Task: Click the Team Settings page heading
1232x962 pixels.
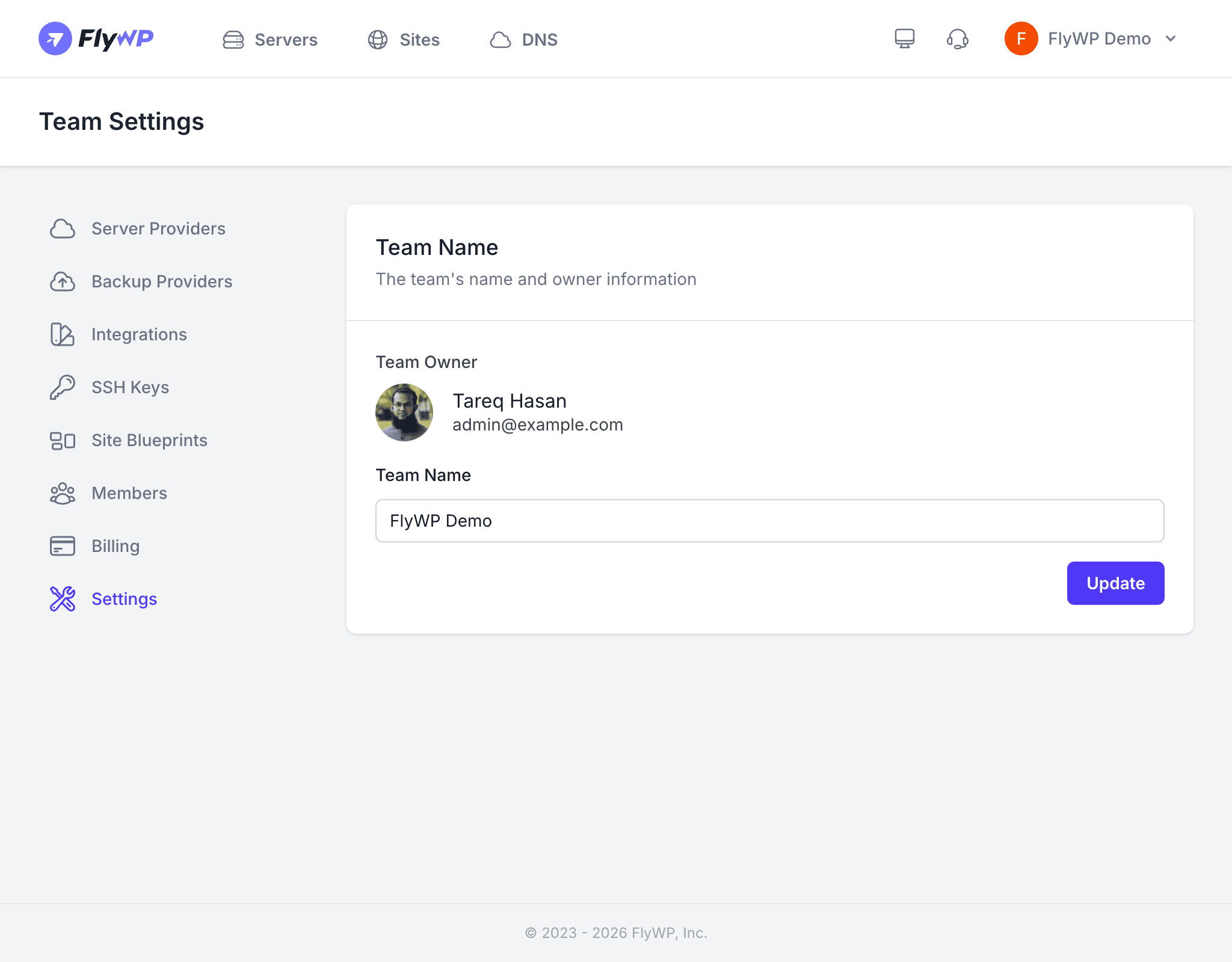Action: (122, 121)
